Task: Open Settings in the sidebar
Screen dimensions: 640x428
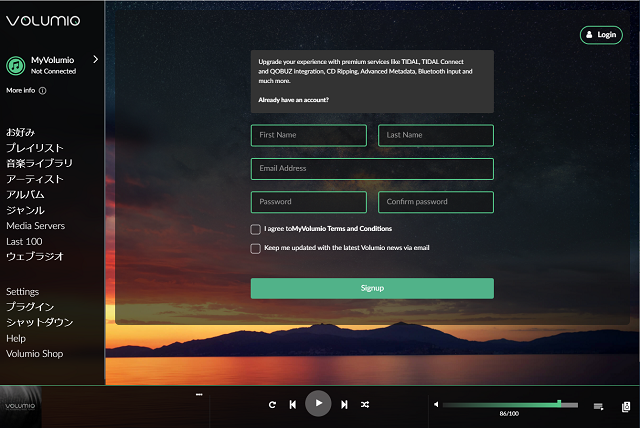Action: tap(22, 292)
